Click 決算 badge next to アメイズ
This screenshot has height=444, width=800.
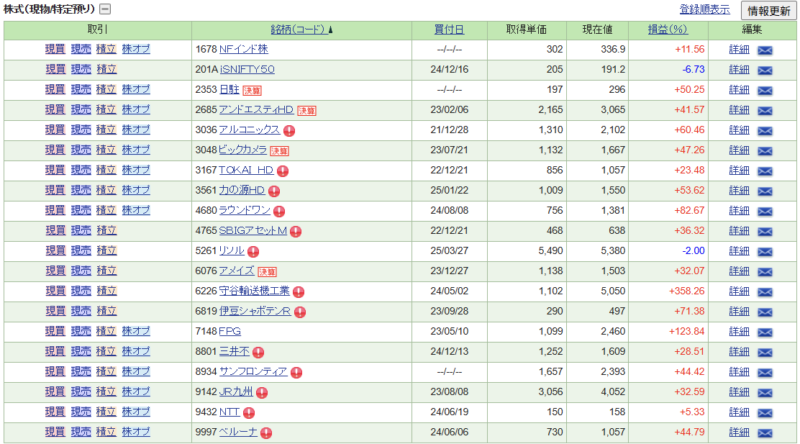pyautogui.click(x=267, y=272)
